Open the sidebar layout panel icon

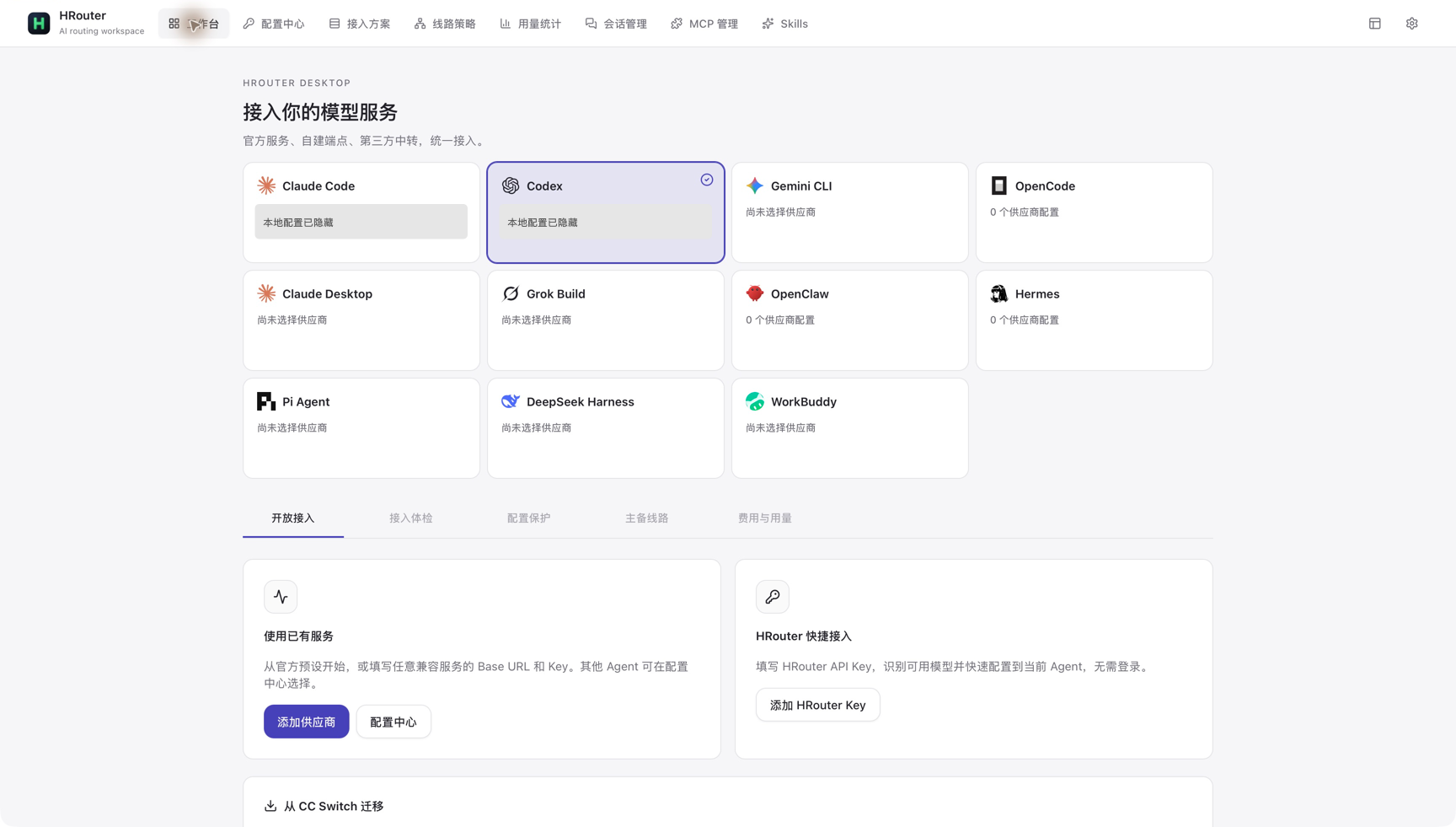[x=1375, y=24]
